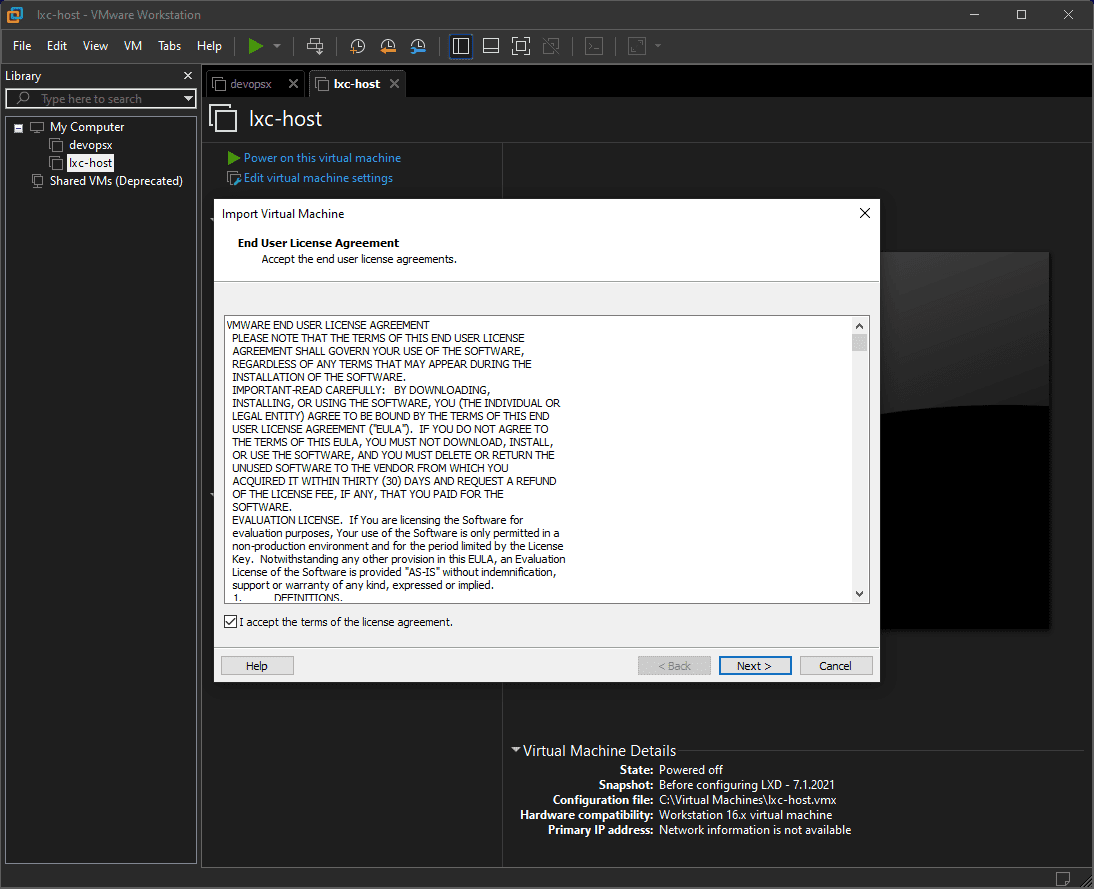The image size is (1094, 889).
Task: Collapse the Virtual Machine Details section
Action: tap(516, 750)
